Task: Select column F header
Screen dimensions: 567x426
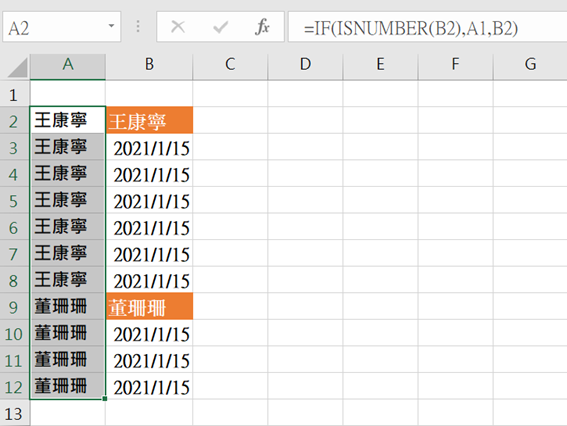Action: [456, 67]
